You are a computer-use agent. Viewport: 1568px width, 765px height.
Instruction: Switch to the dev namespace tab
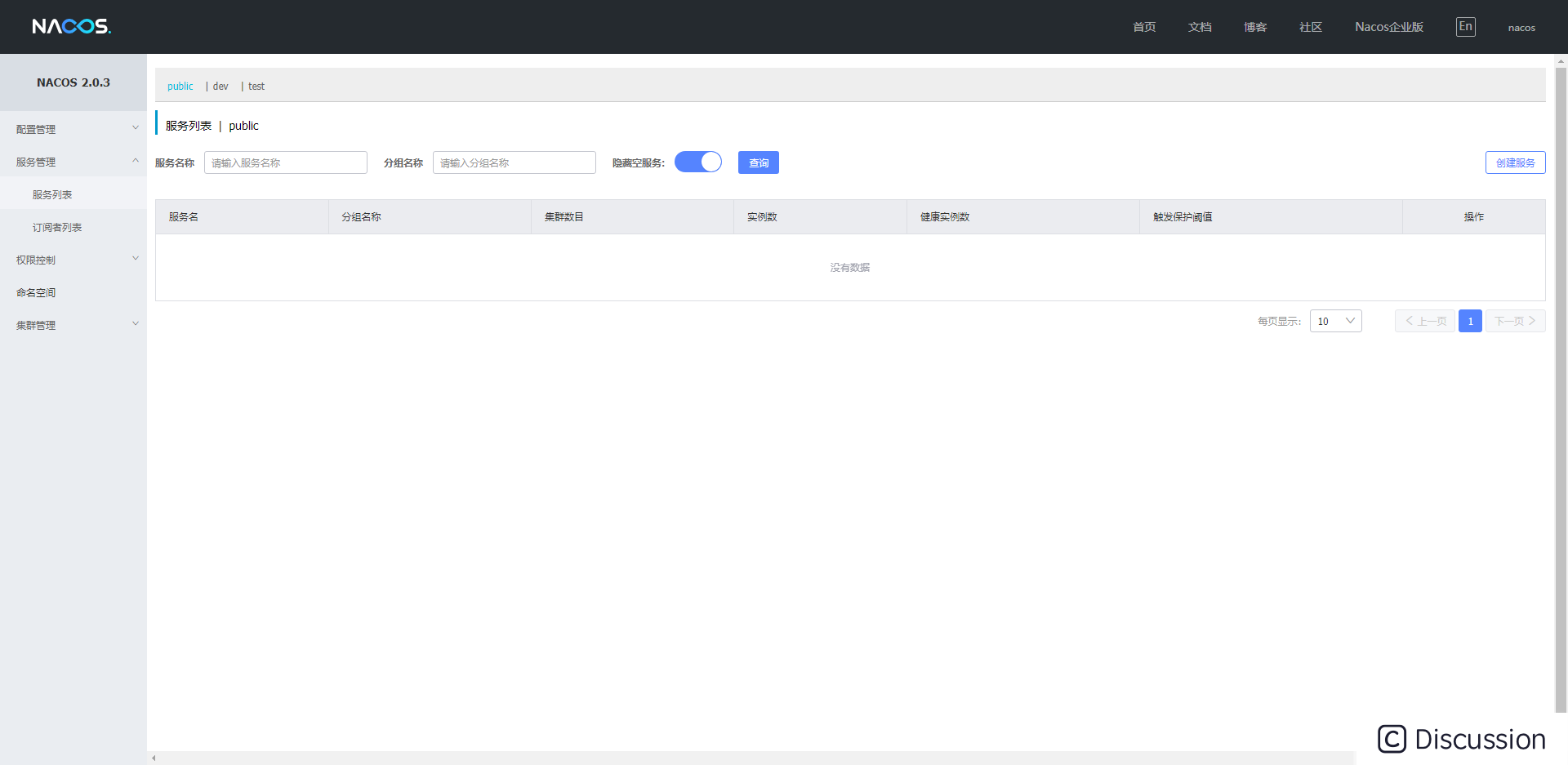[220, 86]
